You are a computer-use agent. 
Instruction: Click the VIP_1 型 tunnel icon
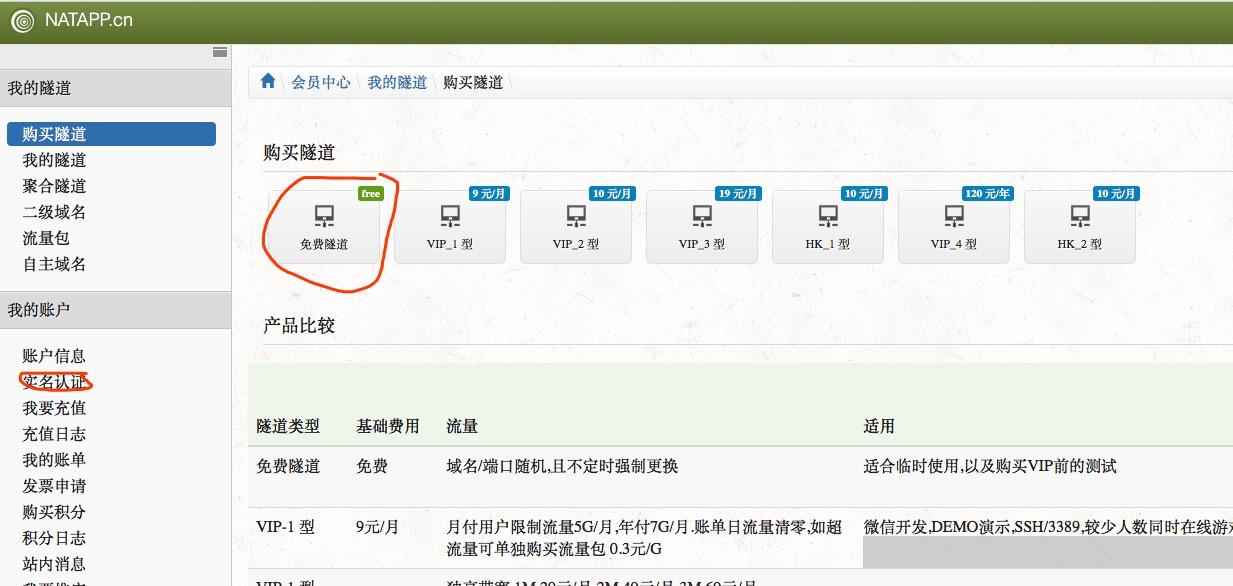pyautogui.click(x=449, y=216)
